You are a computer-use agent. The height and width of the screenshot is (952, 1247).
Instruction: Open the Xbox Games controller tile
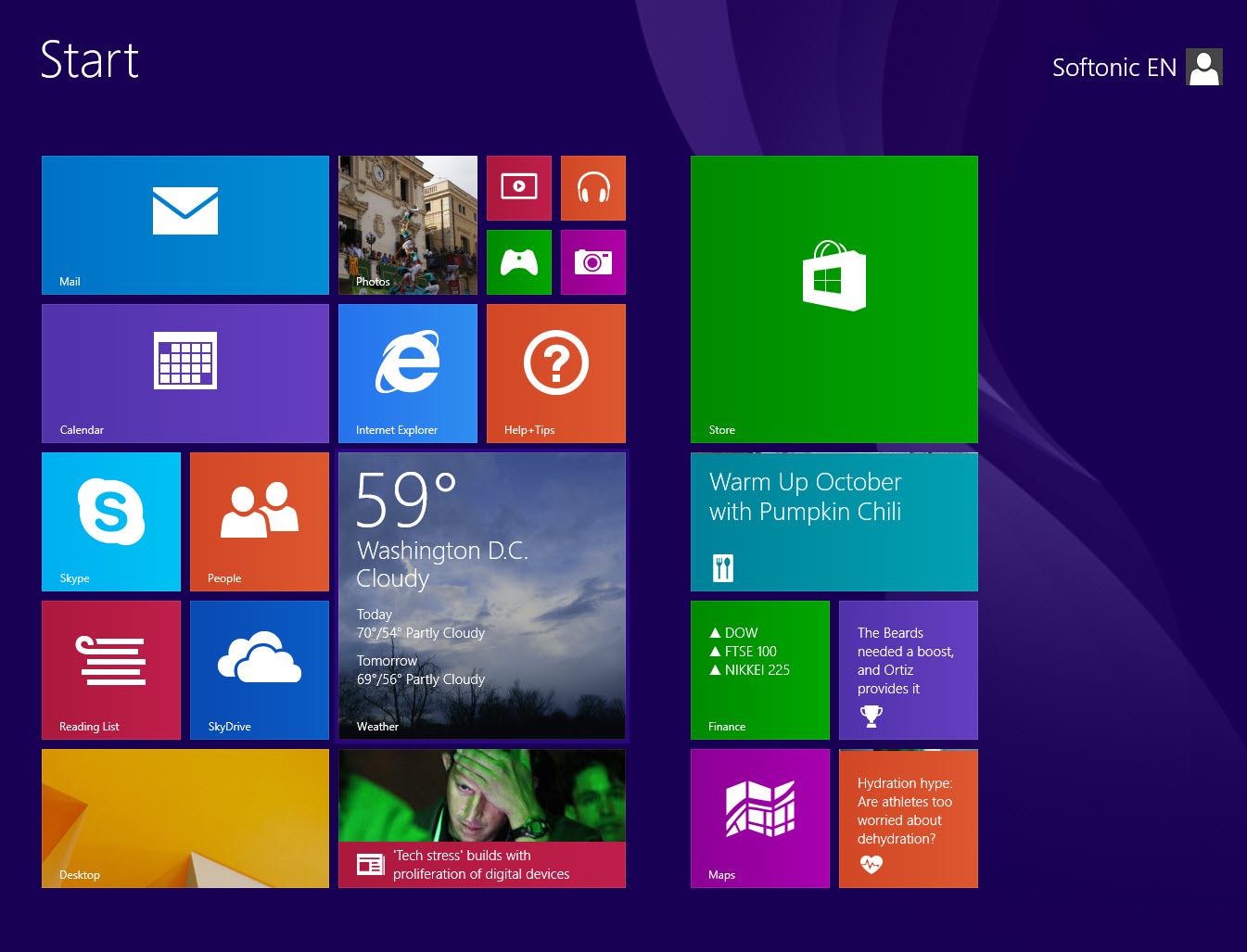coord(519,262)
